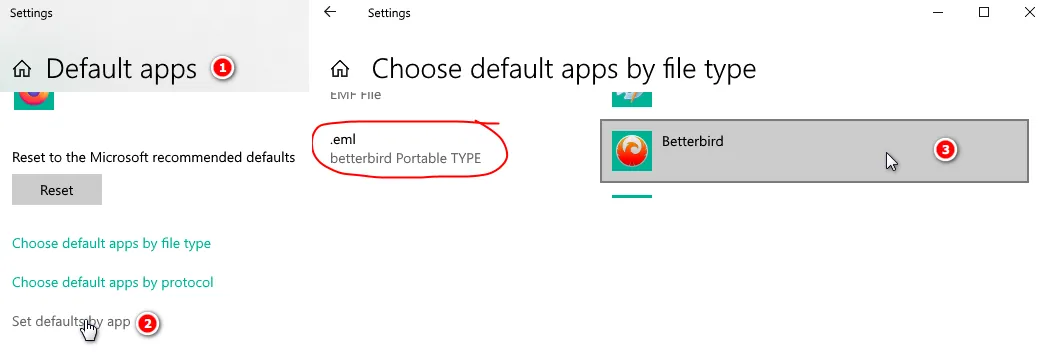Click the red badge numbered 1
Screen dimensions: 1045x360
(222, 68)
